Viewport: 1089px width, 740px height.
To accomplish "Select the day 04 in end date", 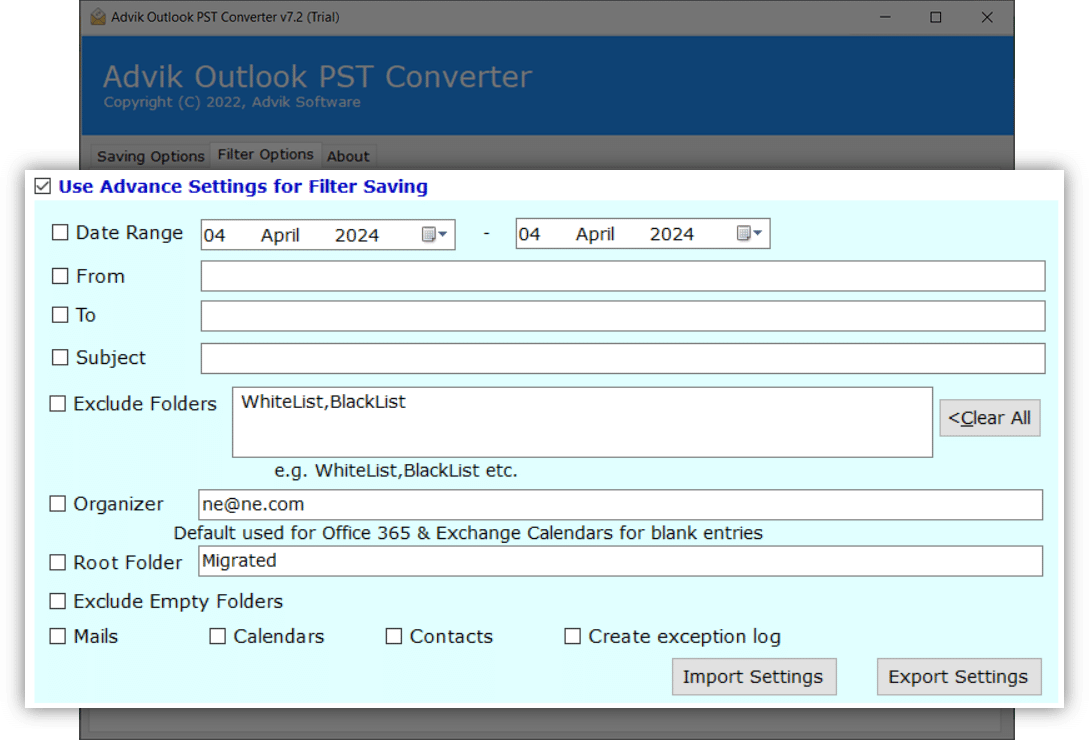I will [x=529, y=234].
